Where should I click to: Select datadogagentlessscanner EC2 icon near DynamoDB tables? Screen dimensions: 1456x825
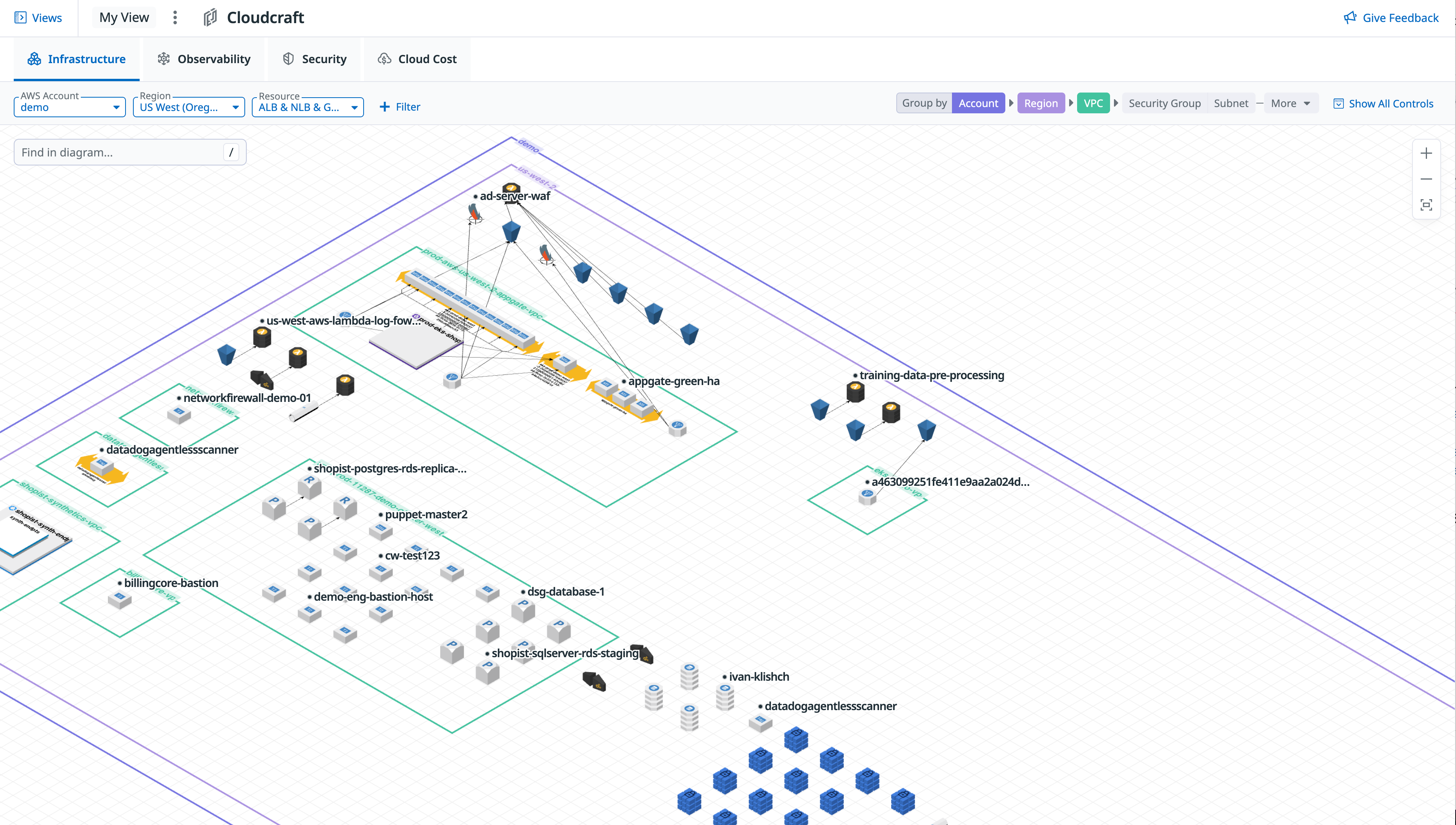761,722
